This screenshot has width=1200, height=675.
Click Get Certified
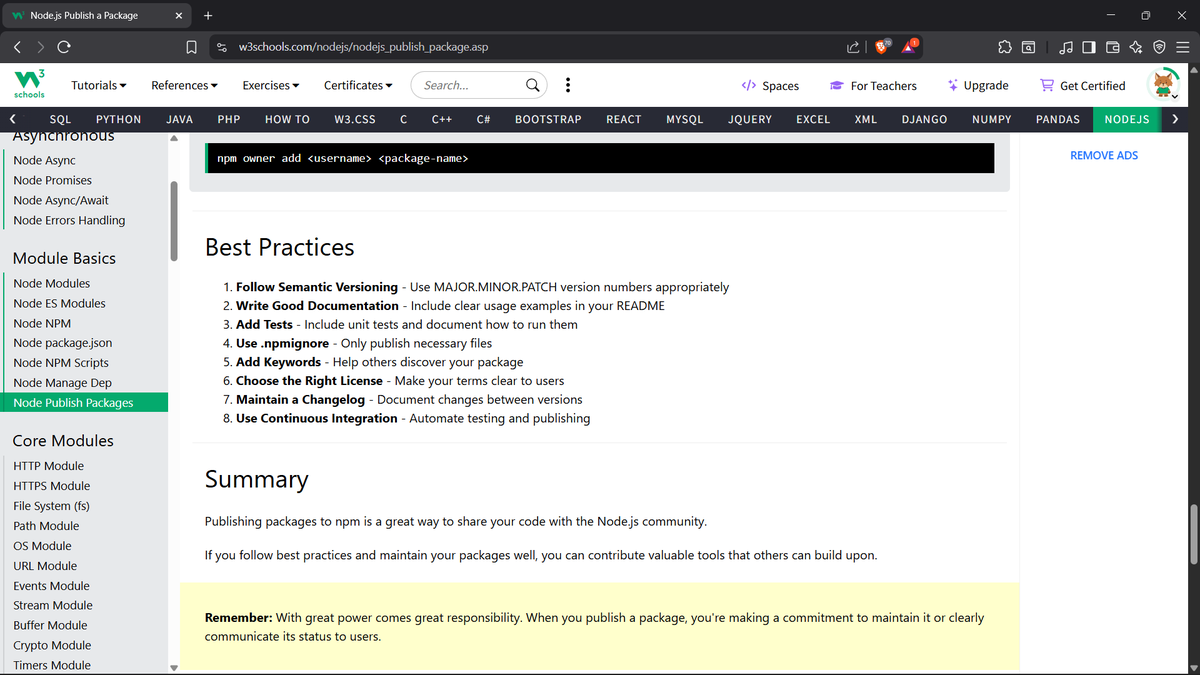pos(1082,85)
